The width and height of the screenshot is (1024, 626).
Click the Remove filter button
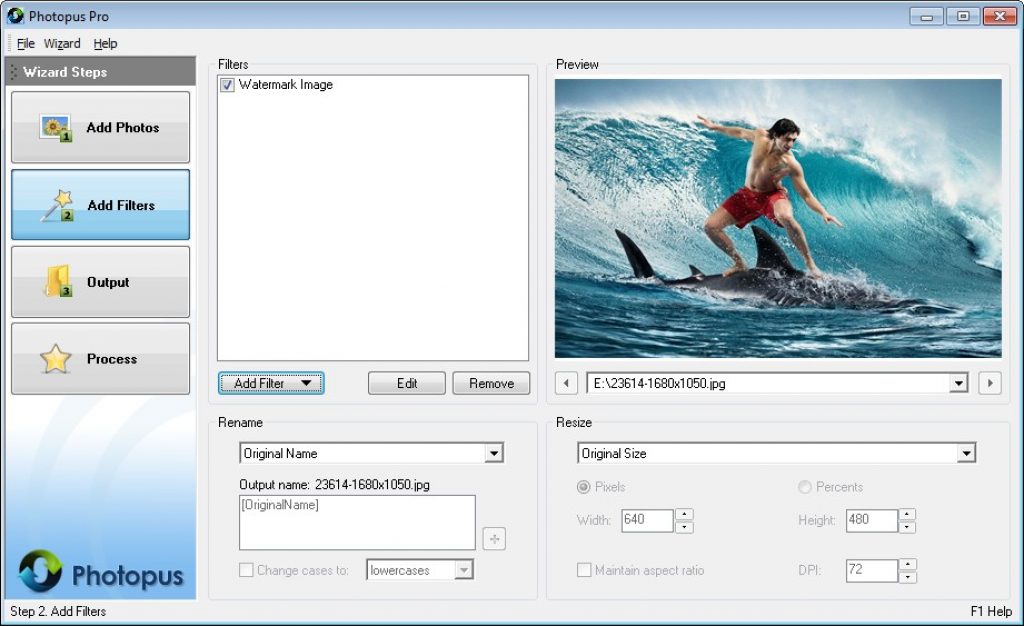tap(491, 383)
